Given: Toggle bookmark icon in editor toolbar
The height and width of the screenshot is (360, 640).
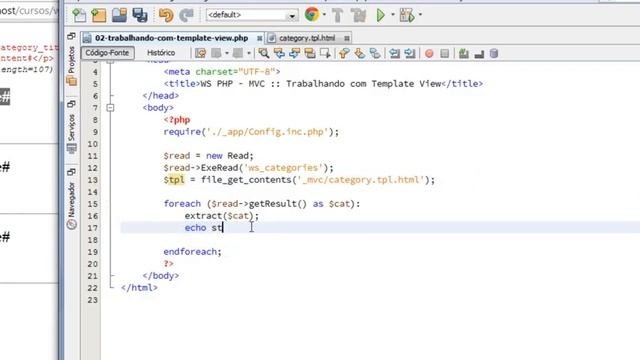Looking at the screenshot, I should (x=375, y=53).
